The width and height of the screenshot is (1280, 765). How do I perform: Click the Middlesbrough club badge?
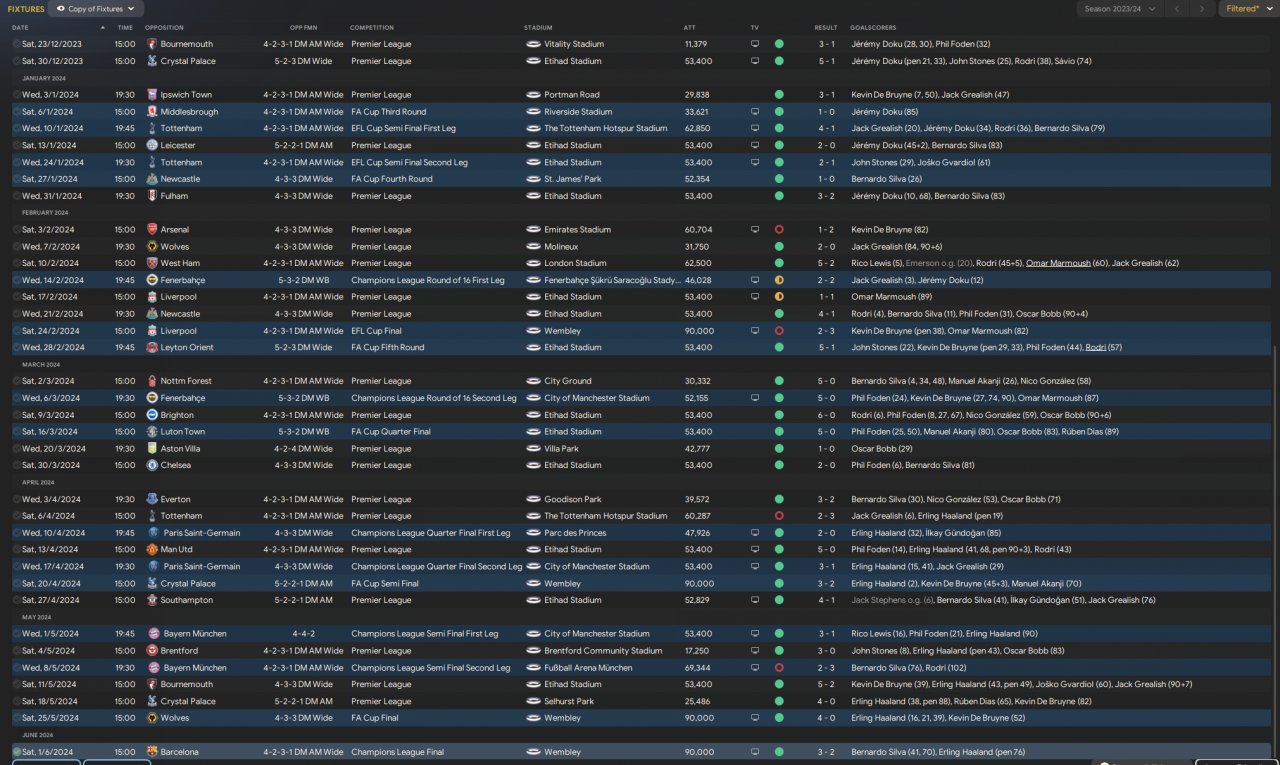pyautogui.click(x=152, y=112)
